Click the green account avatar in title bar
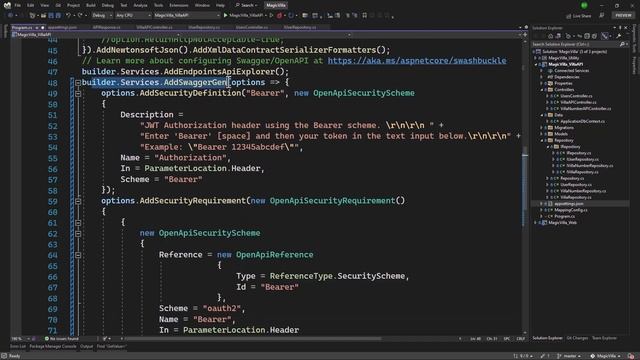The width and height of the screenshot is (640, 360). click(x=584, y=5)
